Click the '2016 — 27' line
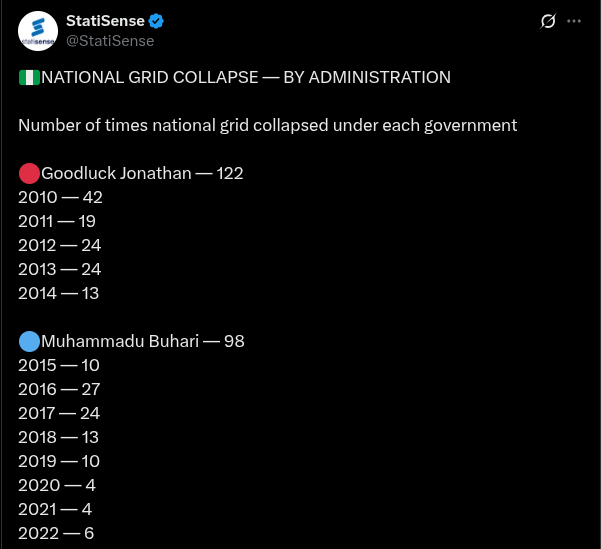The width and height of the screenshot is (601, 549). (x=59, y=390)
